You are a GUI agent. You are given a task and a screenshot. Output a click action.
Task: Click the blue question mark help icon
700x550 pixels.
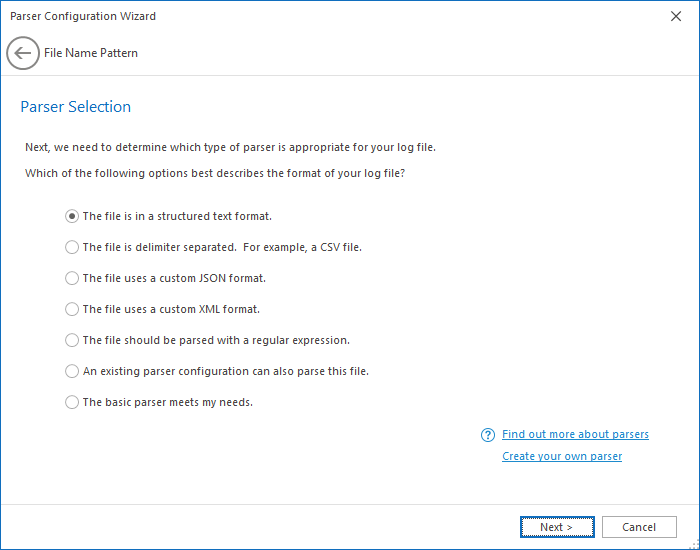(x=488, y=435)
